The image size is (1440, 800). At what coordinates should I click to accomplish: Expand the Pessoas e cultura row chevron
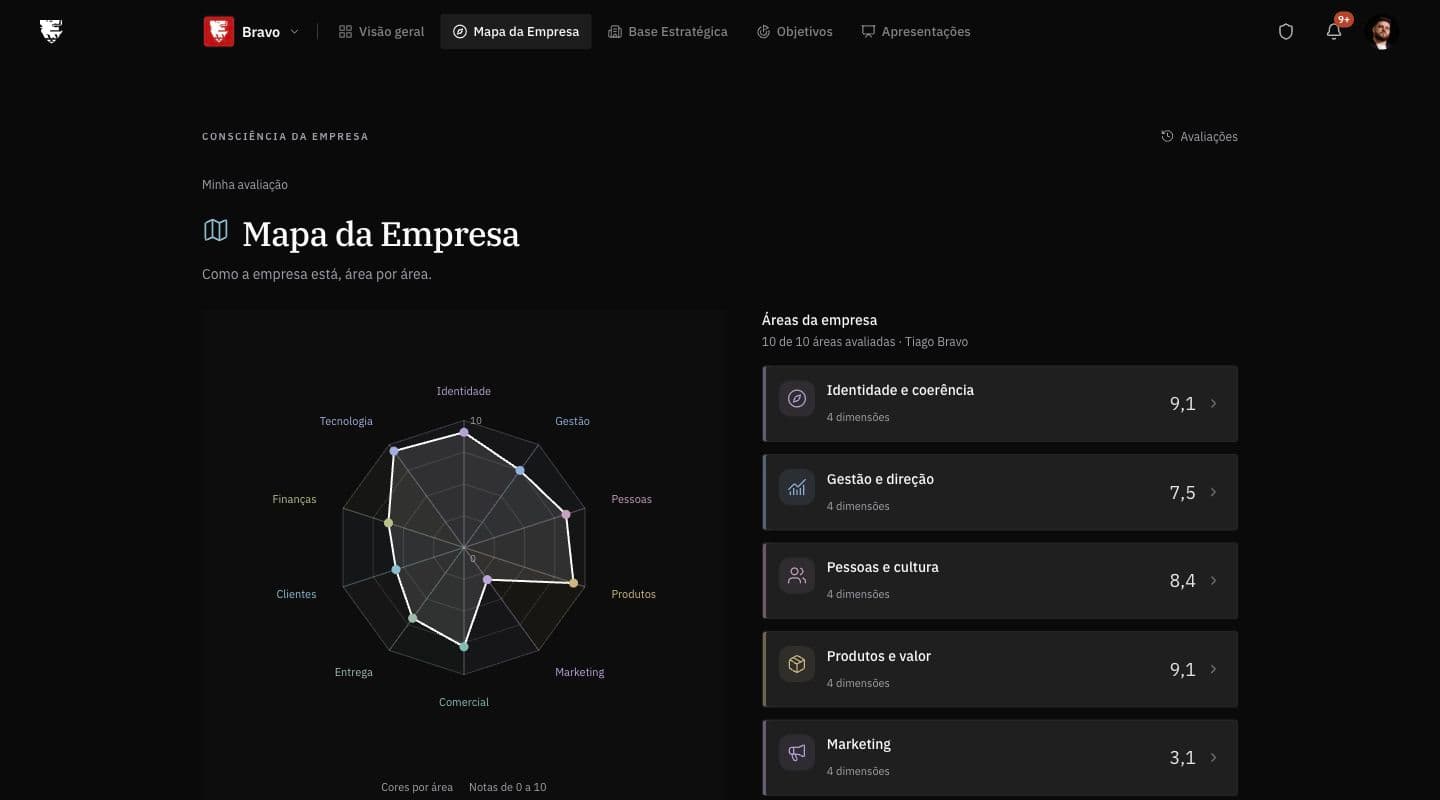[x=1214, y=581]
